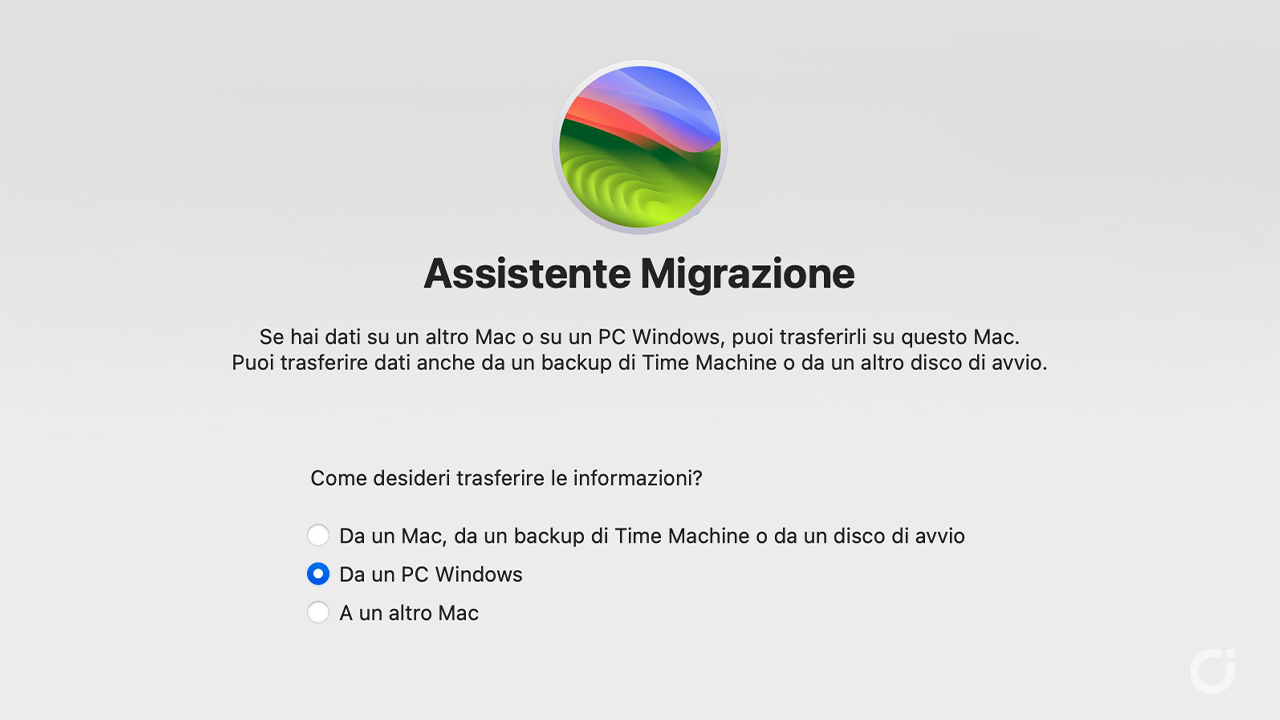Screen dimensions: 1280x720
Task: Click the 'Assistente Migrazione' title
Action: [x=640, y=273]
